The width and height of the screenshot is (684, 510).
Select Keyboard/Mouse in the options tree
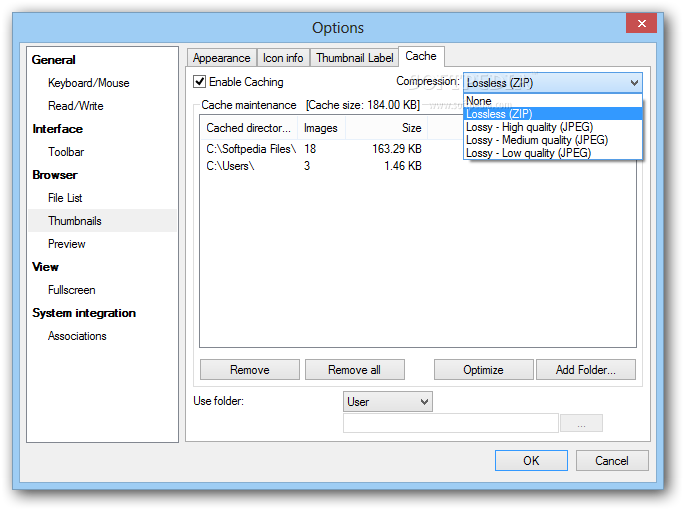[89, 83]
